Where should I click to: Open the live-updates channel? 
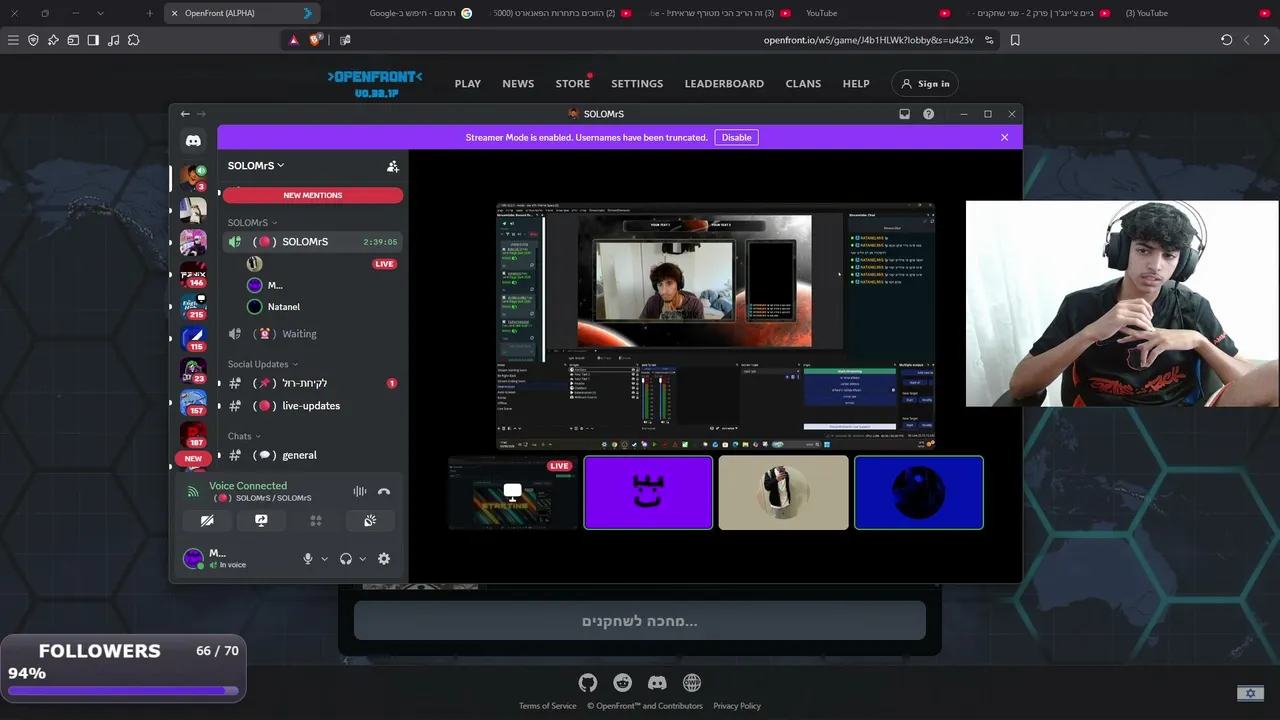click(x=312, y=406)
